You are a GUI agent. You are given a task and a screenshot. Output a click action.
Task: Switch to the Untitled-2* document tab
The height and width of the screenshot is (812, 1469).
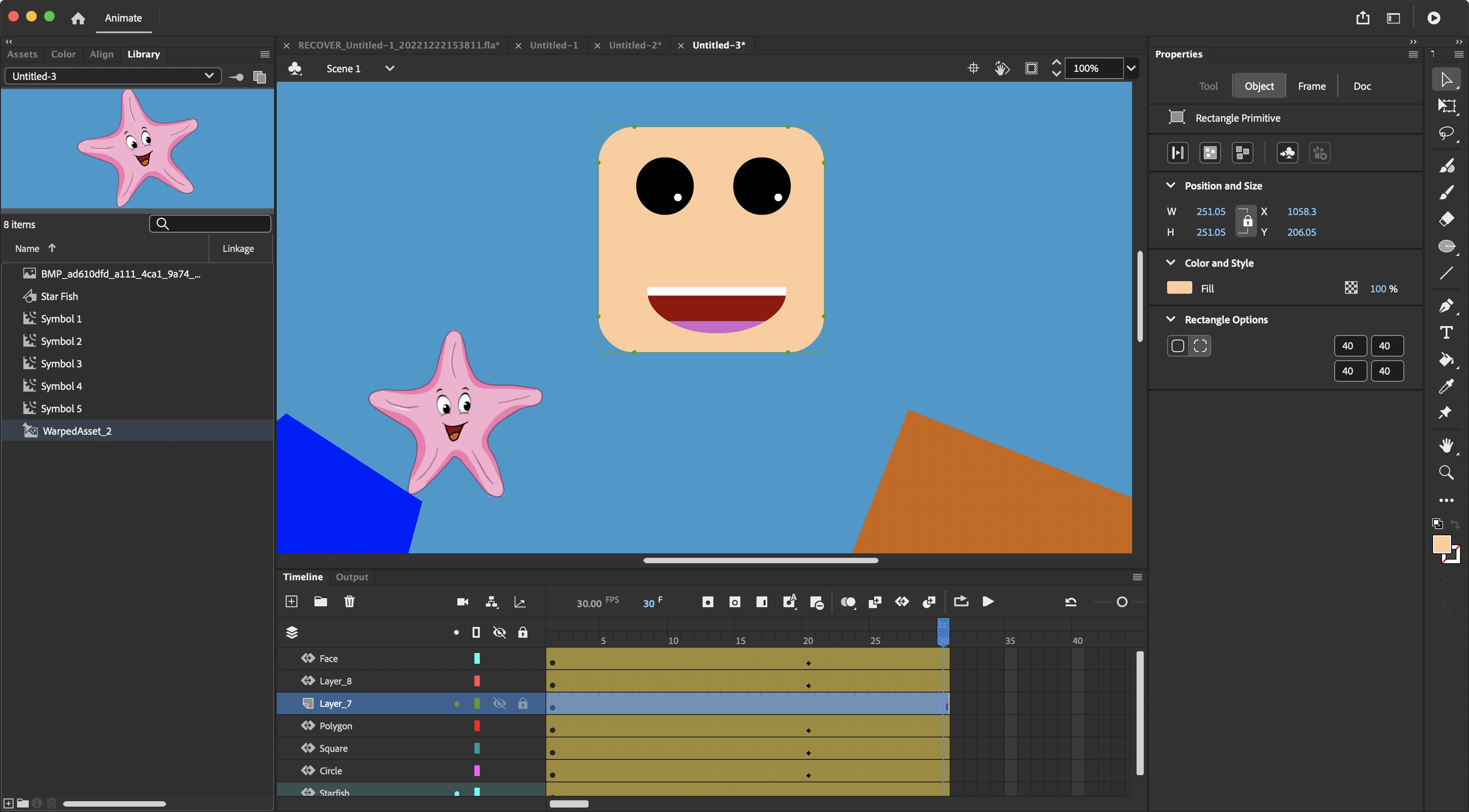coord(635,45)
